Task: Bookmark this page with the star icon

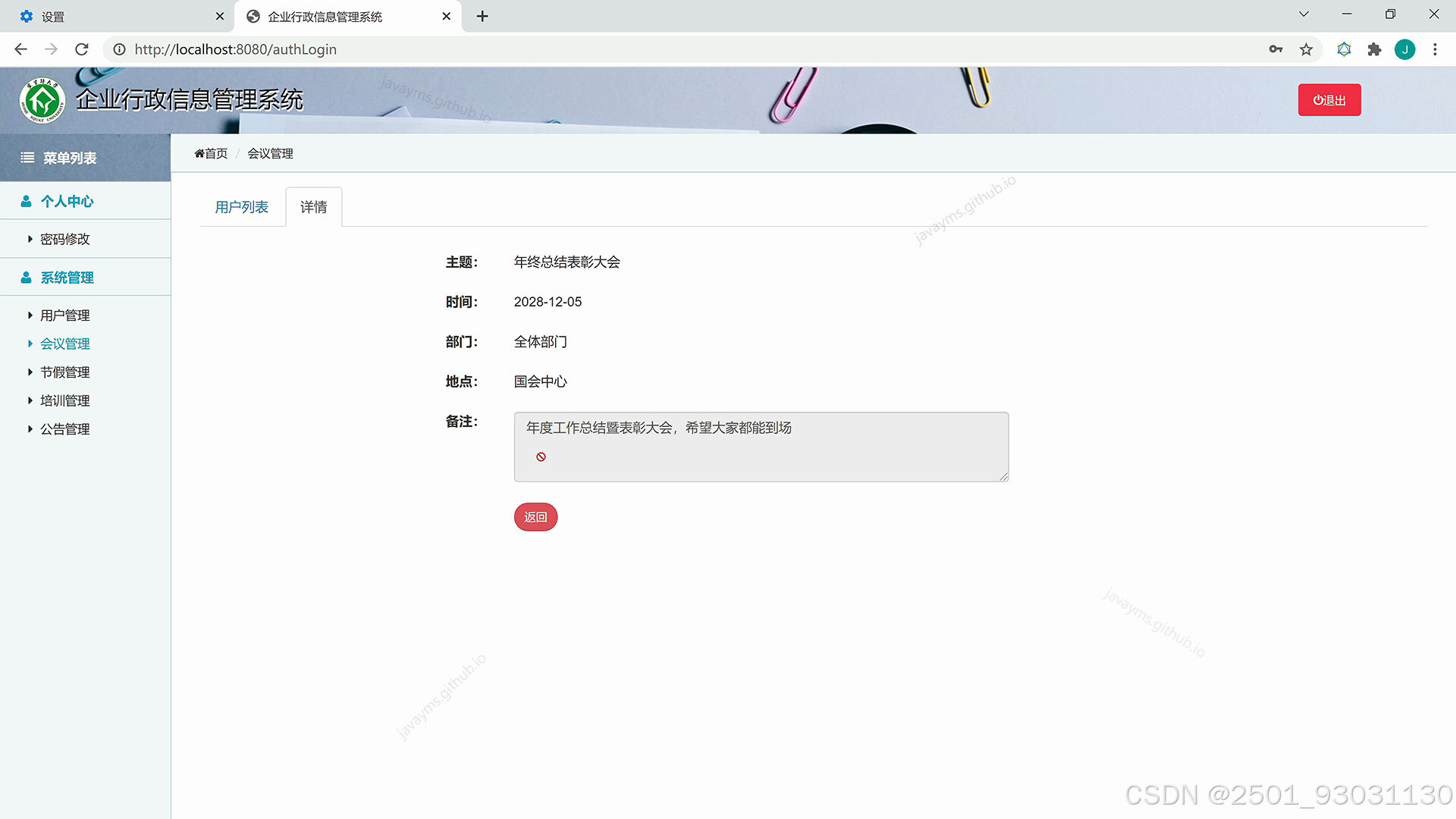Action: [x=1306, y=49]
